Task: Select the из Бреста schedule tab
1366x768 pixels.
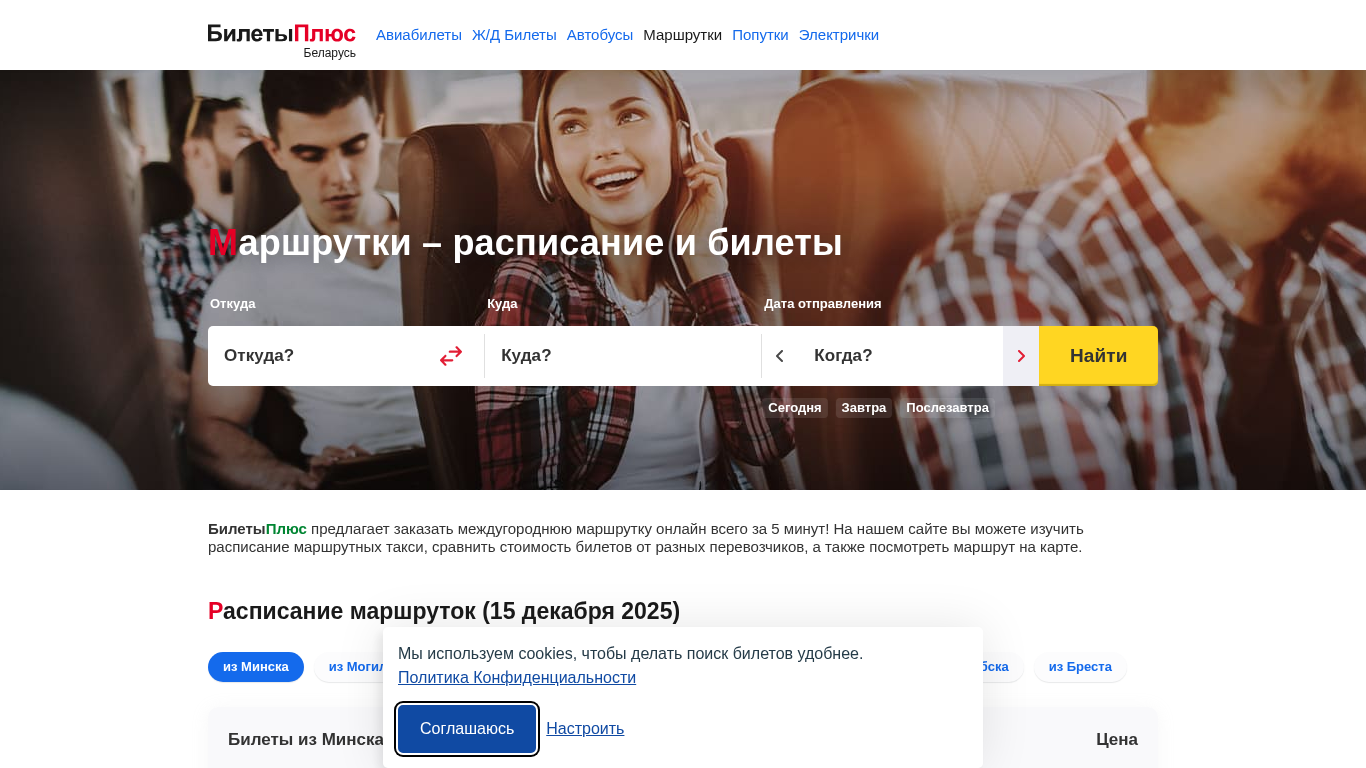Action: [1080, 667]
